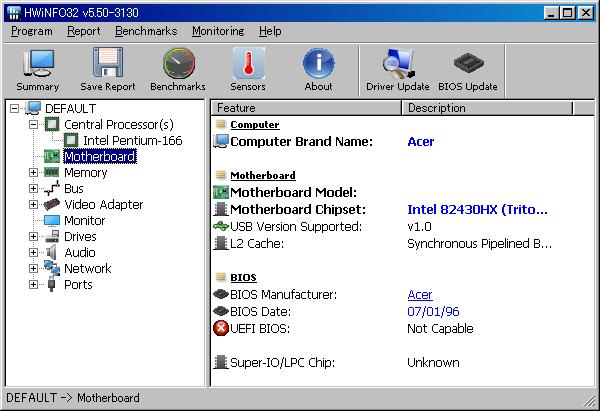
Task: Click the BIOS section heading
Action: pos(243,277)
